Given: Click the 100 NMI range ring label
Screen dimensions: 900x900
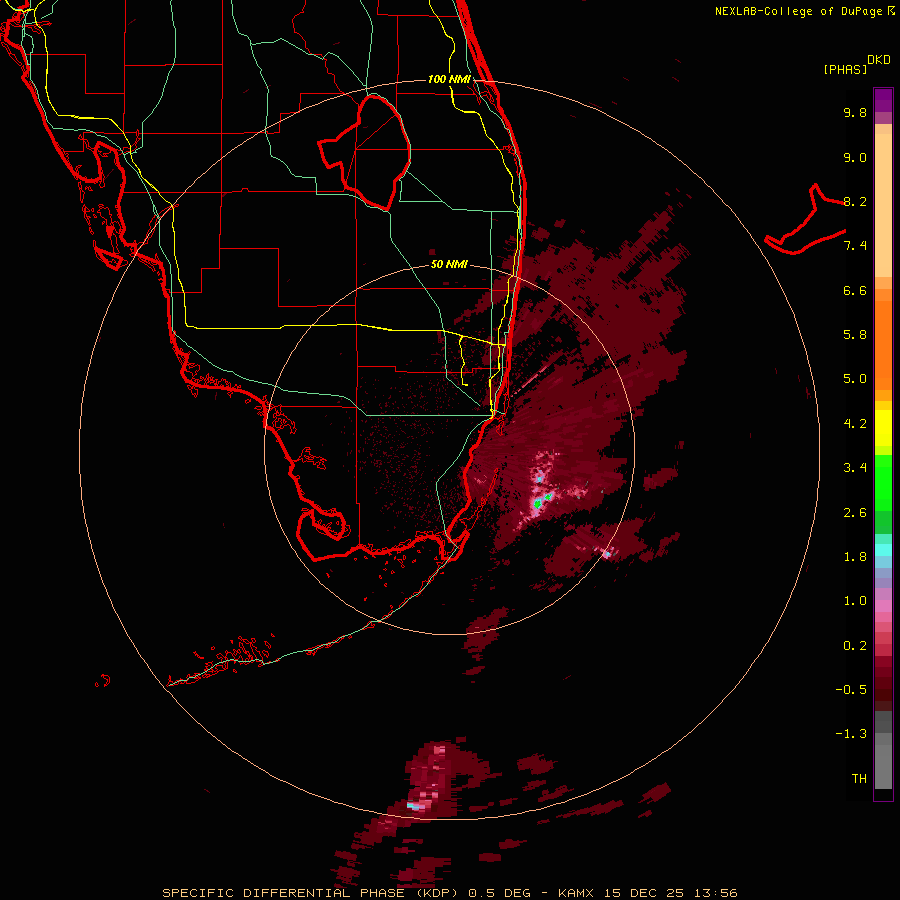Looking at the screenshot, I should click(x=449, y=79).
